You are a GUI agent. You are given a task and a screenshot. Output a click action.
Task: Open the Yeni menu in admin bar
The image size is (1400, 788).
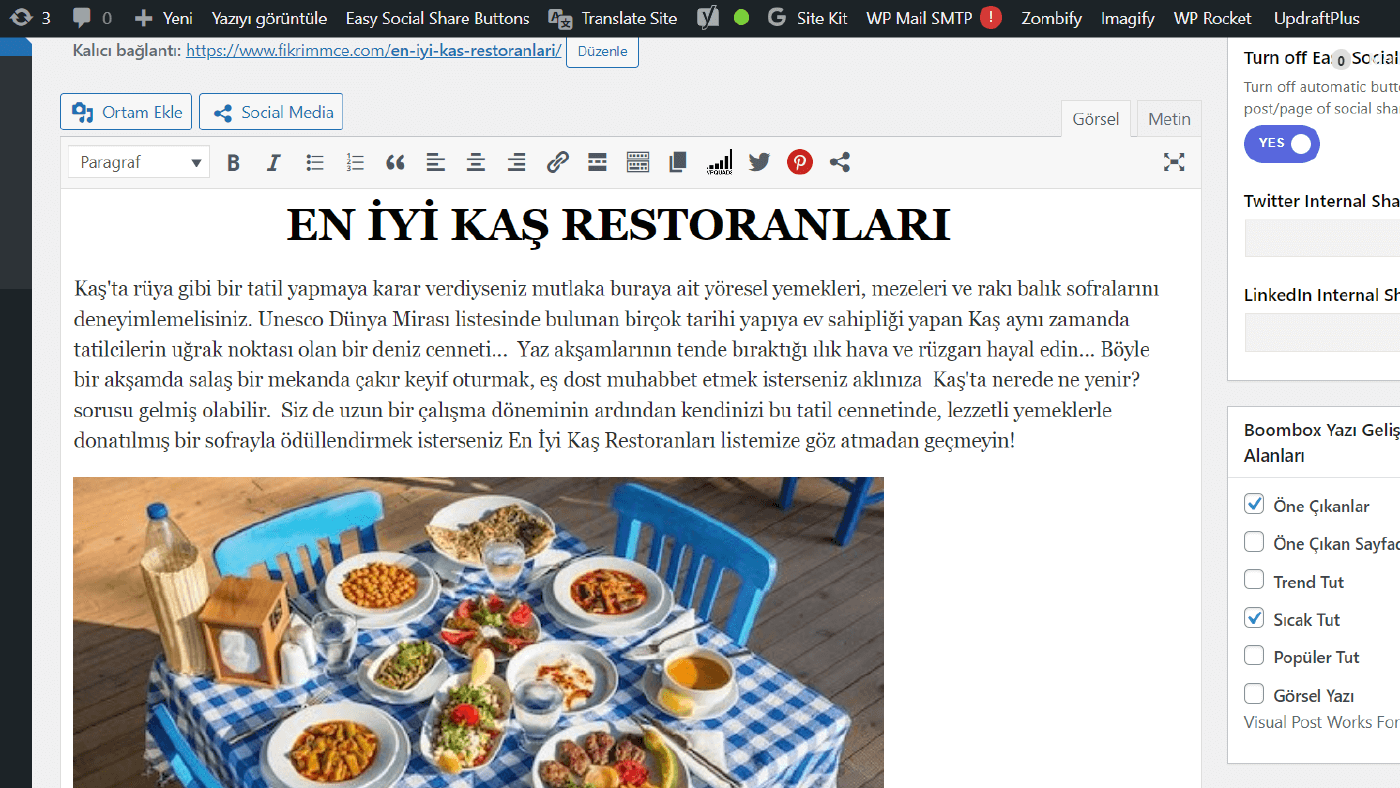163,18
